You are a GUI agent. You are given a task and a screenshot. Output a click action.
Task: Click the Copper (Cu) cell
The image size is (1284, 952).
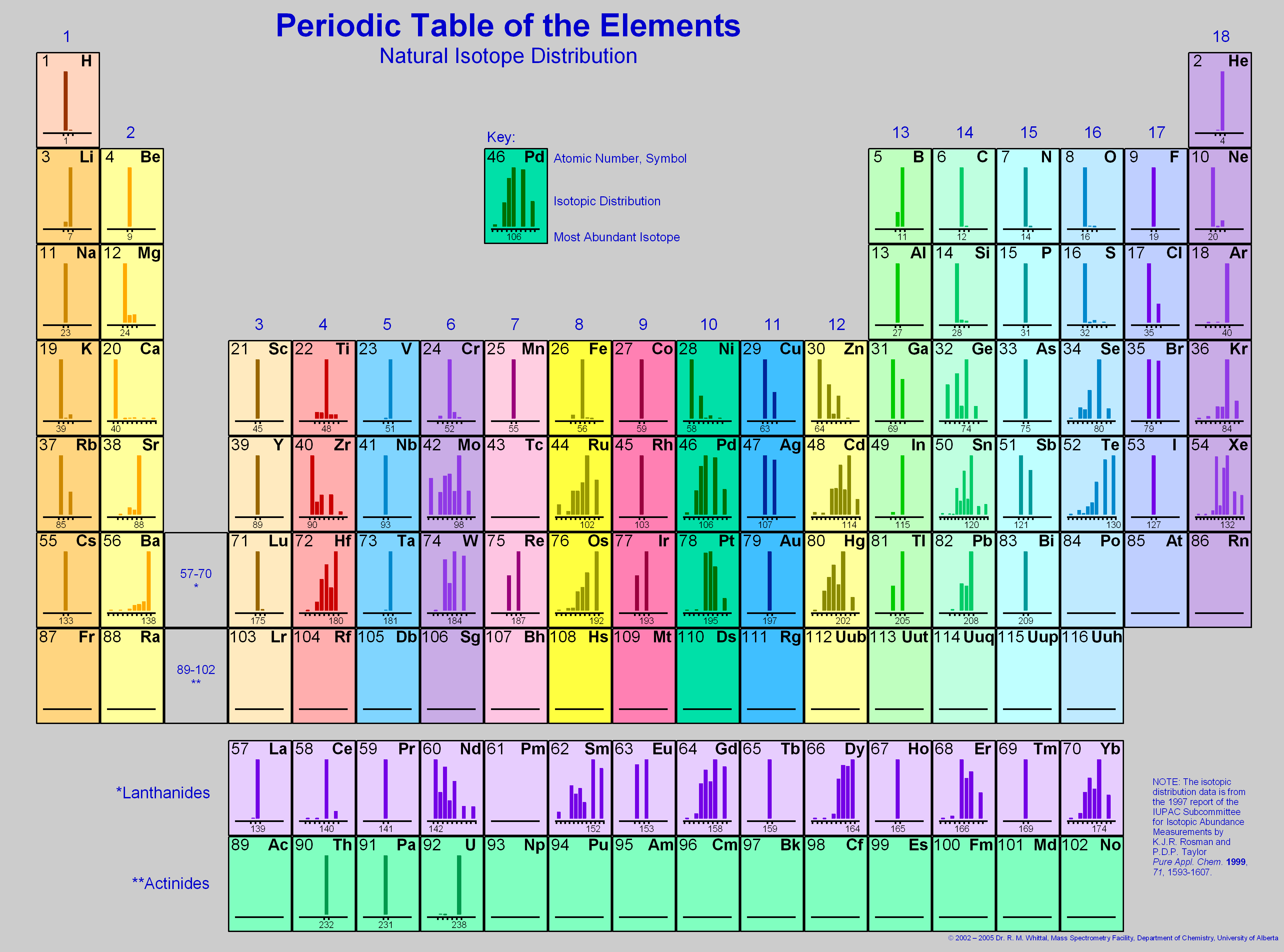[772, 388]
